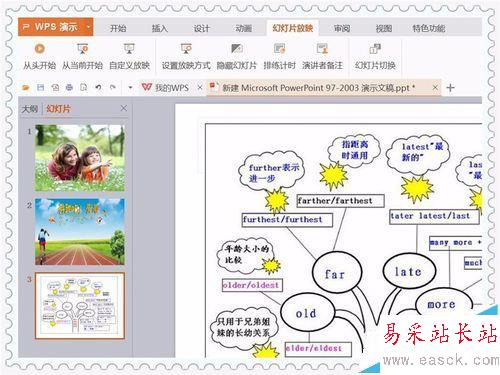
Task: Click 'latest最新的' cloud callout
Action: 418,153
